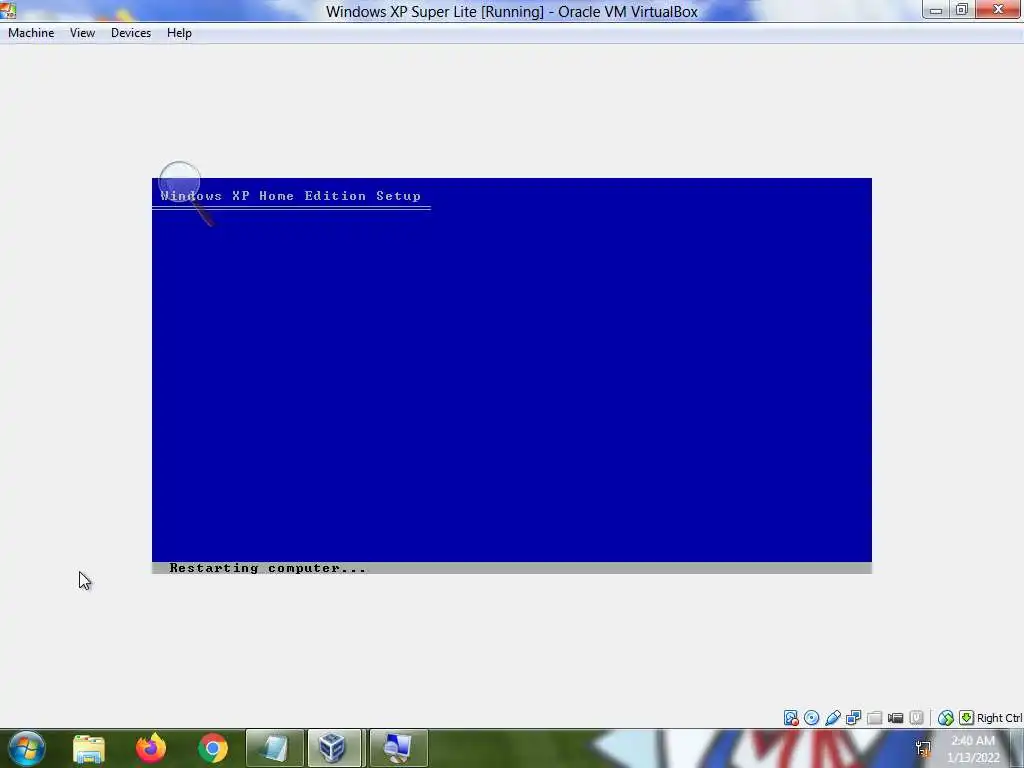Click the Right Ctrl host key label
Image resolution: width=1024 pixels, height=768 pixels.
[x=999, y=718]
